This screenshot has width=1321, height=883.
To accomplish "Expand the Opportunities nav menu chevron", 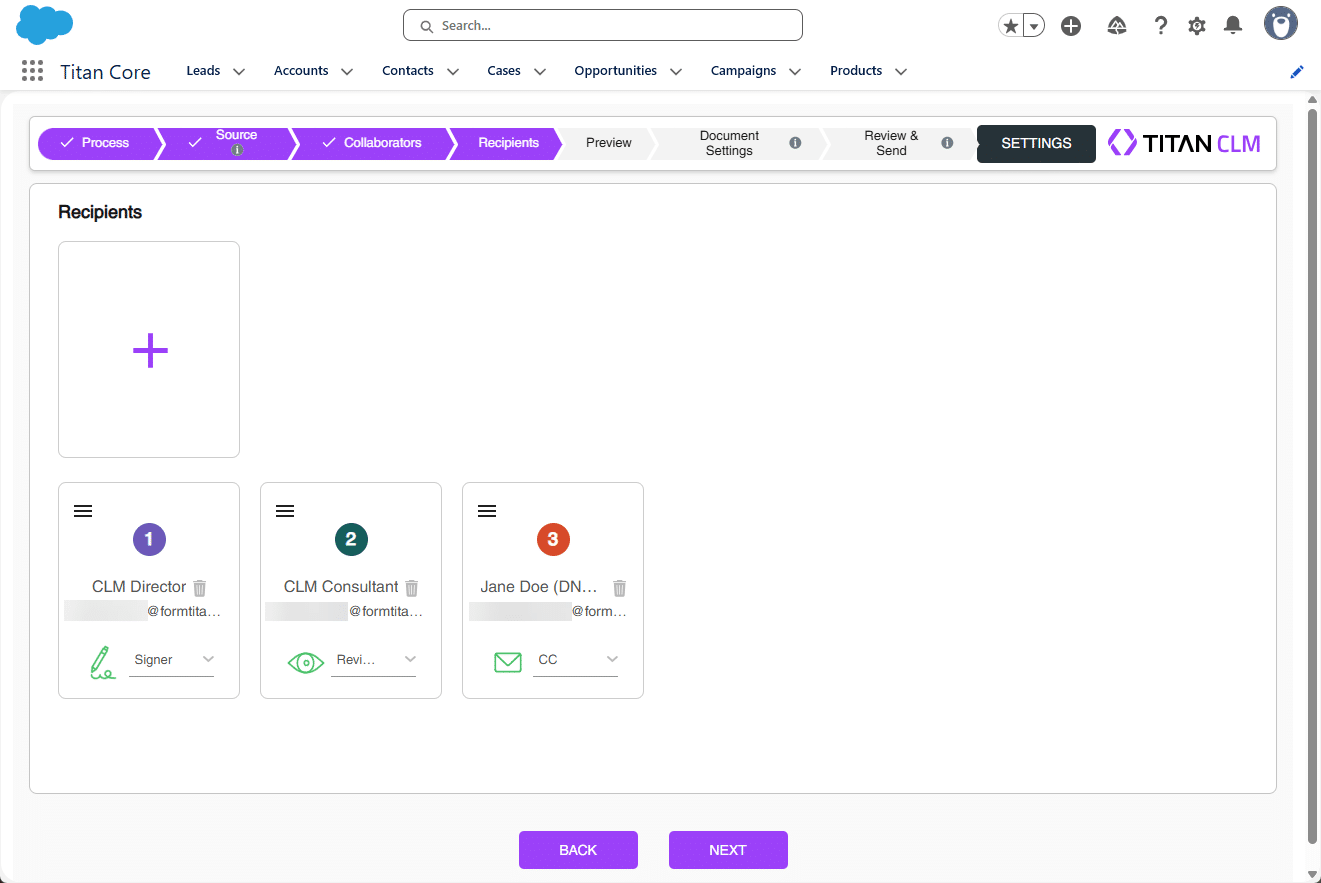I will [x=676, y=72].
